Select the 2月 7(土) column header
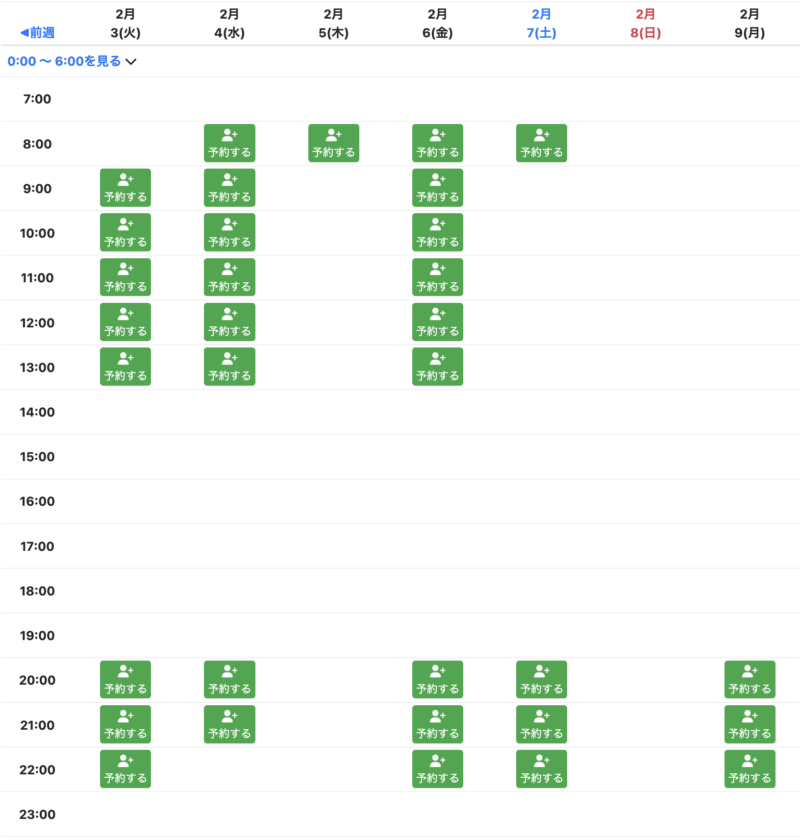 tap(541, 23)
